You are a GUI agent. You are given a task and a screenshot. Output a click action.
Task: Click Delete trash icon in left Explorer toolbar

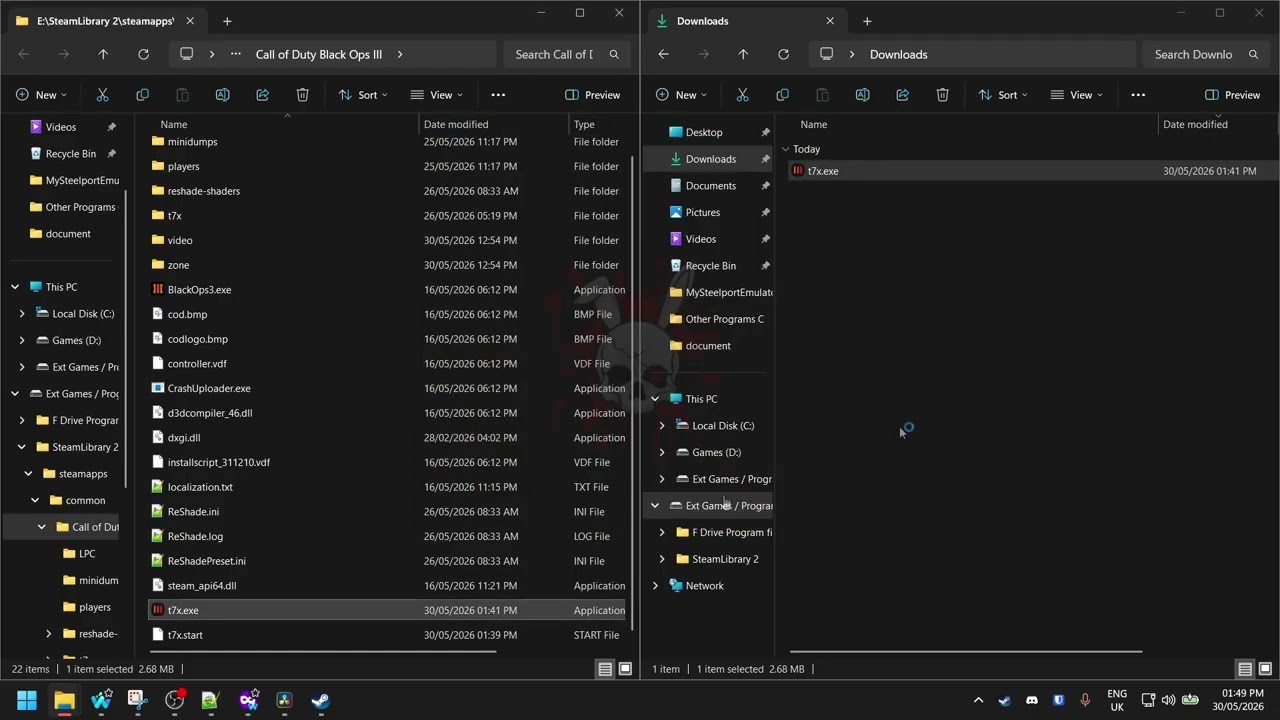coord(302,95)
